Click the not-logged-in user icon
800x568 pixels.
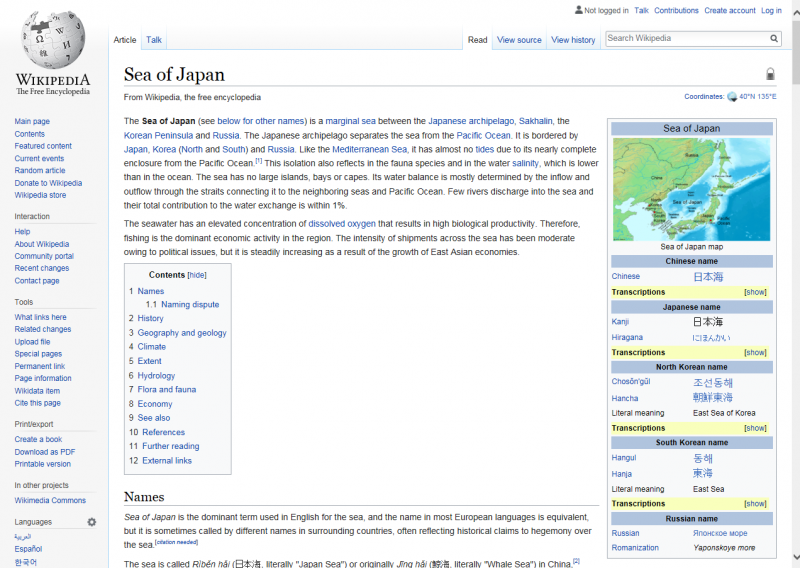(579, 10)
